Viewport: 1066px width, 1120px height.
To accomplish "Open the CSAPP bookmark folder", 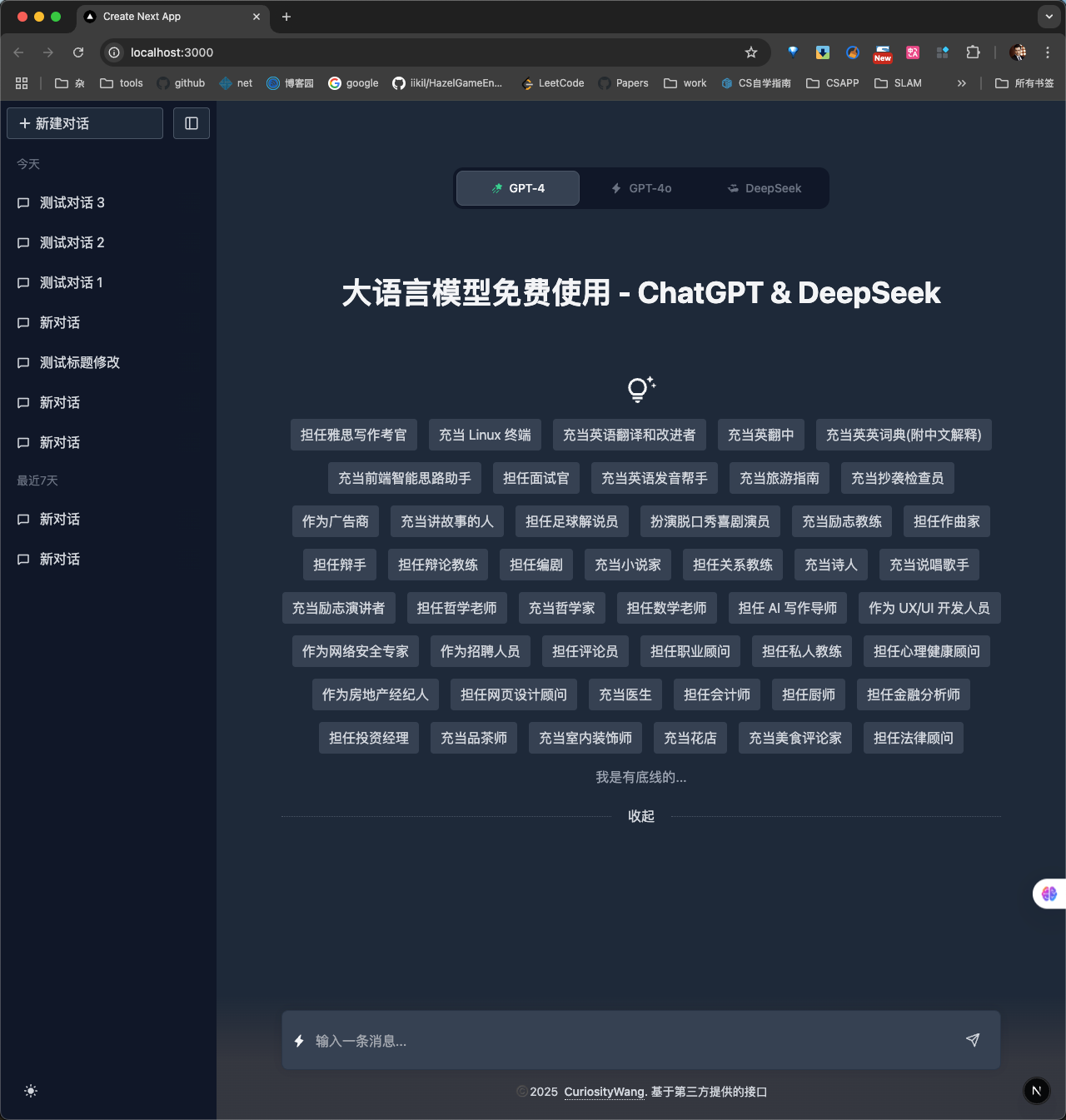I will pyautogui.click(x=833, y=83).
